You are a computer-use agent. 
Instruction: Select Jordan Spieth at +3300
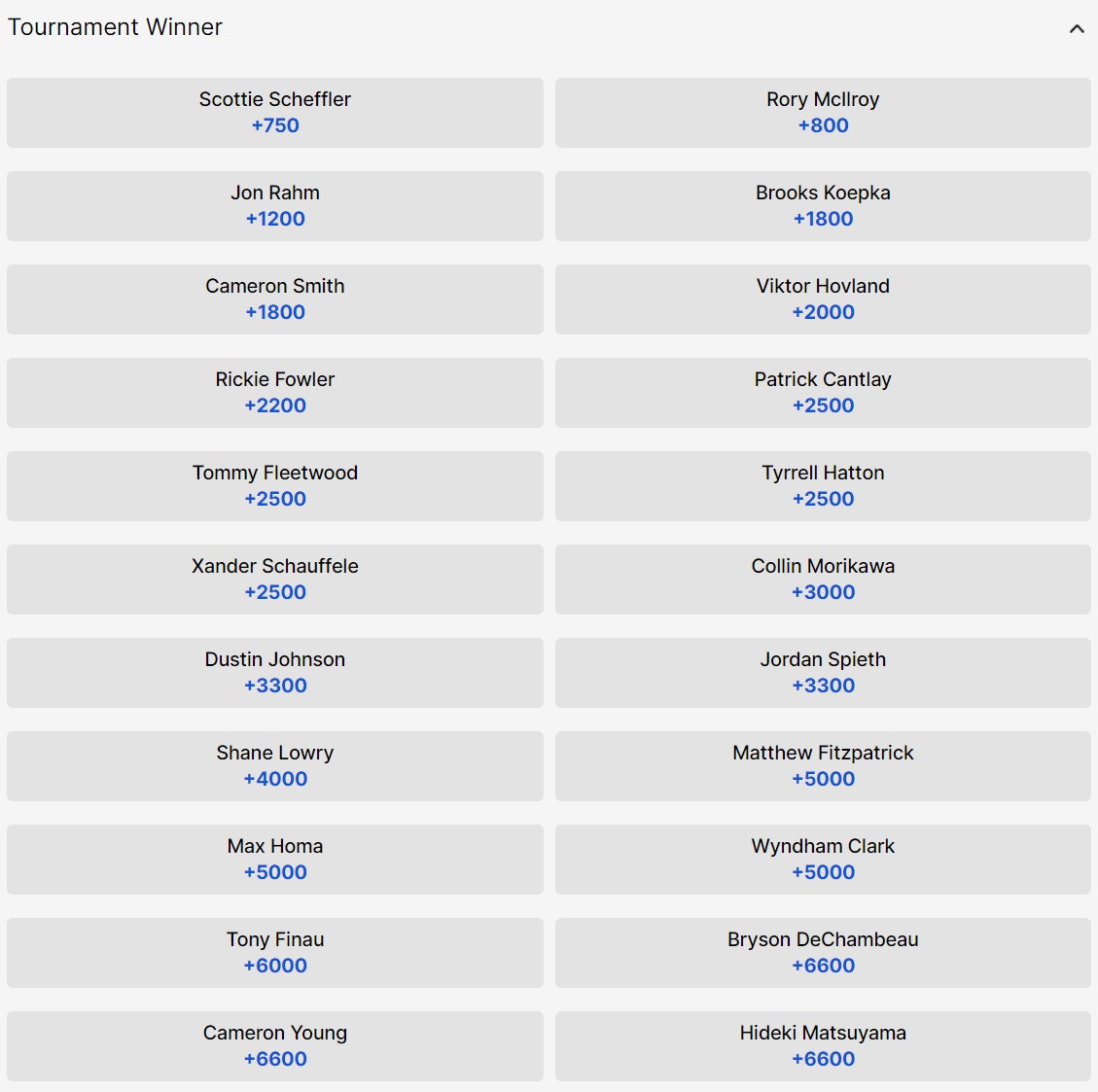point(823,673)
